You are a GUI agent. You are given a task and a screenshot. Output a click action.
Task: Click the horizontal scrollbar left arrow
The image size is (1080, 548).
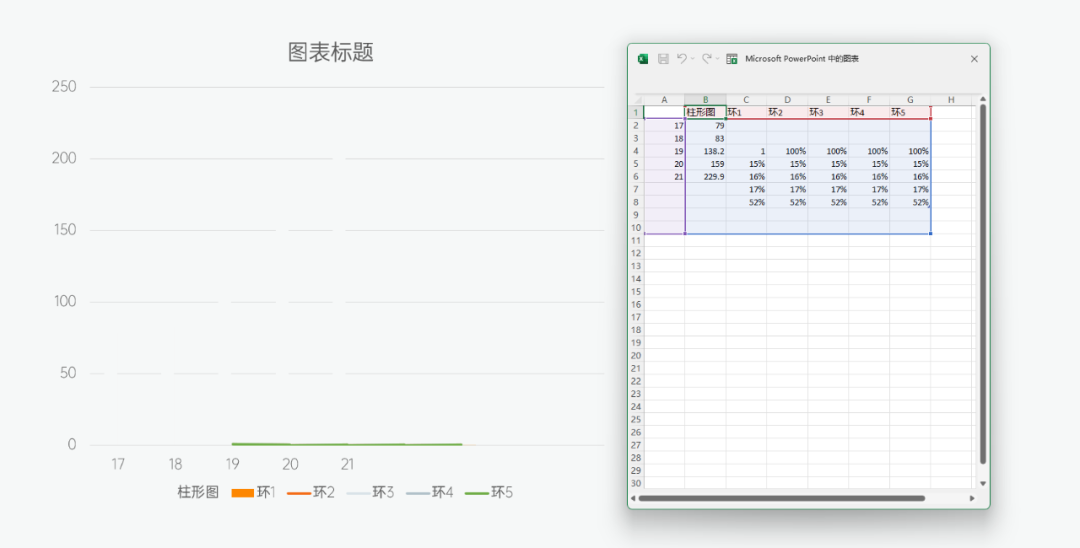[x=633, y=498]
